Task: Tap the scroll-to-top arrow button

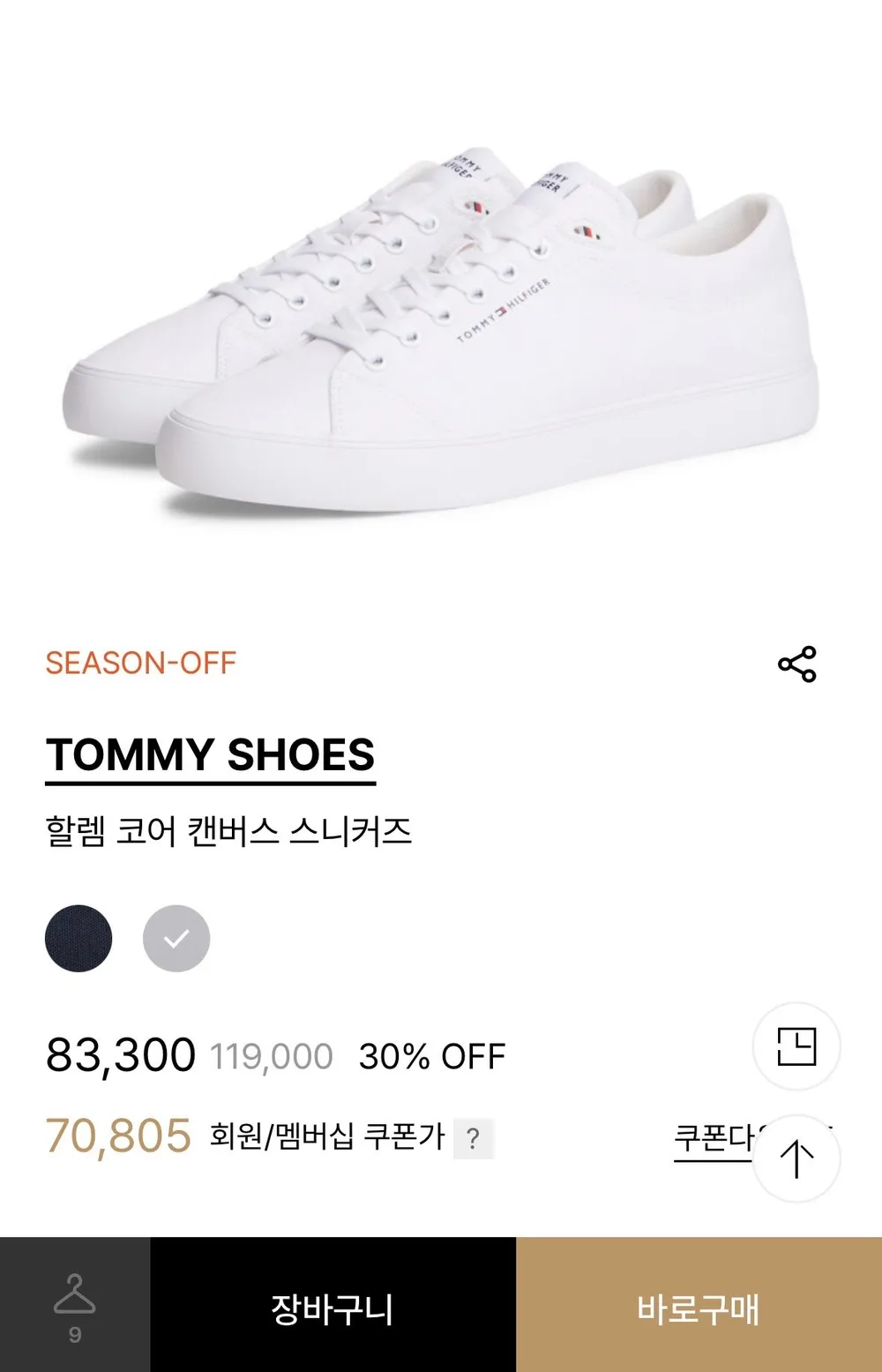Action: click(796, 1158)
